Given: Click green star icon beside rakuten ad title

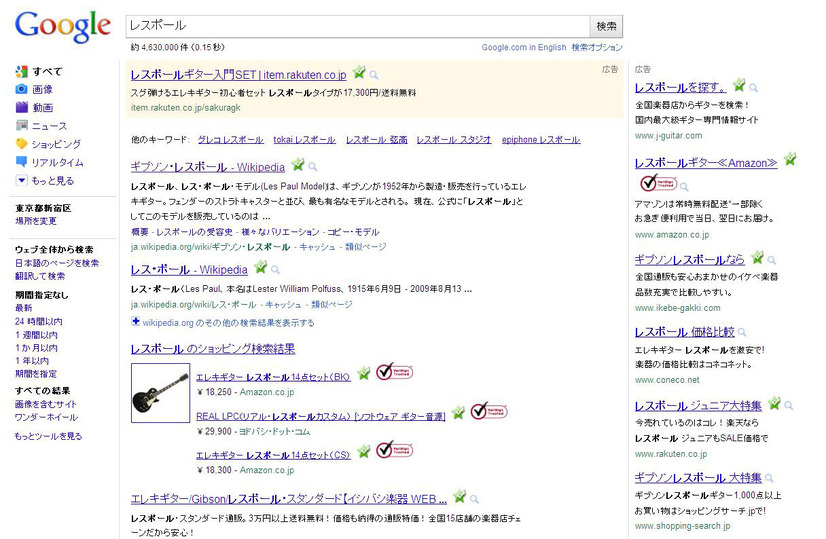Looking at the screenshot, I should (359, 72).
